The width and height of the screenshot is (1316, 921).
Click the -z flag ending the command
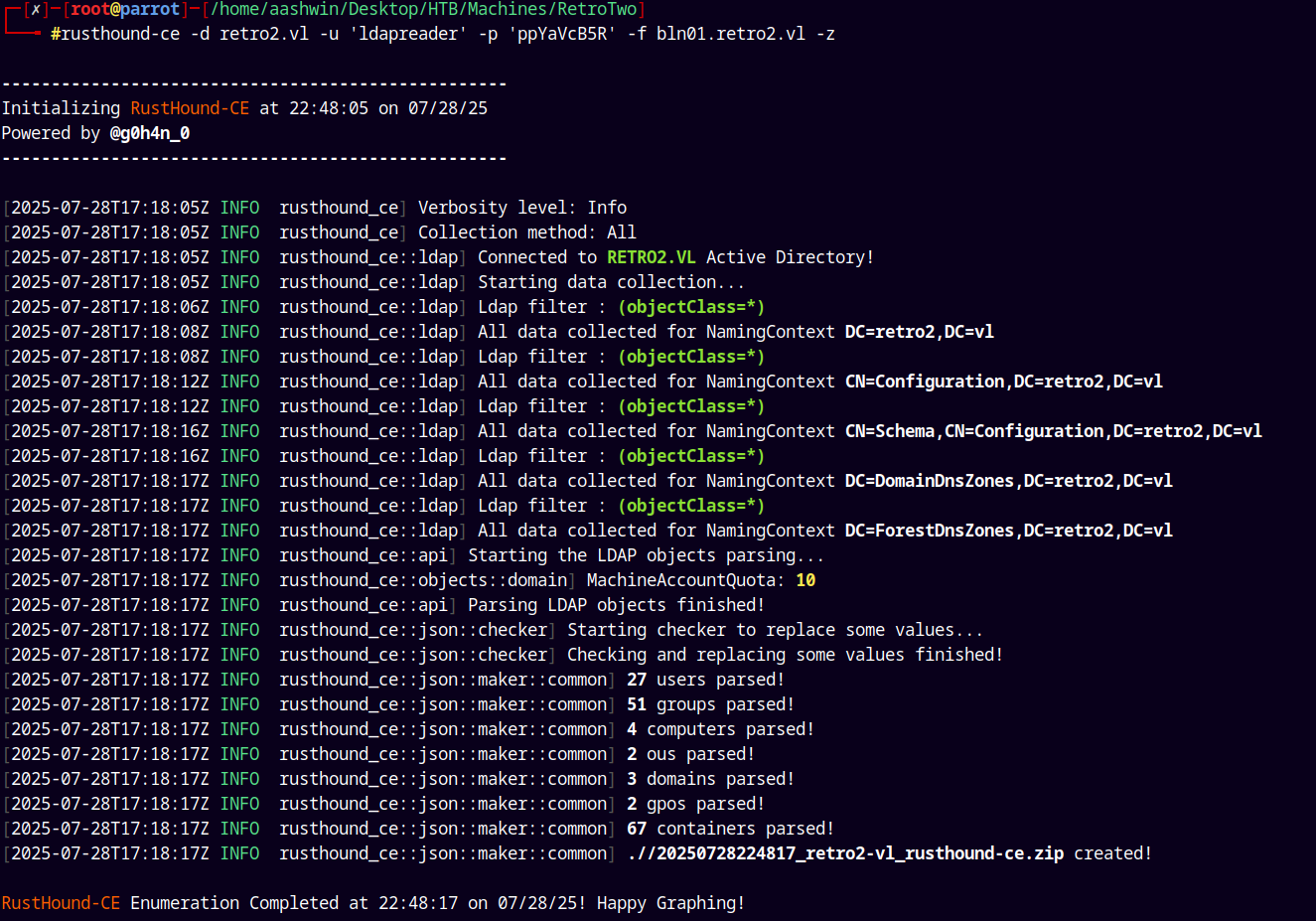click(825, 34)
